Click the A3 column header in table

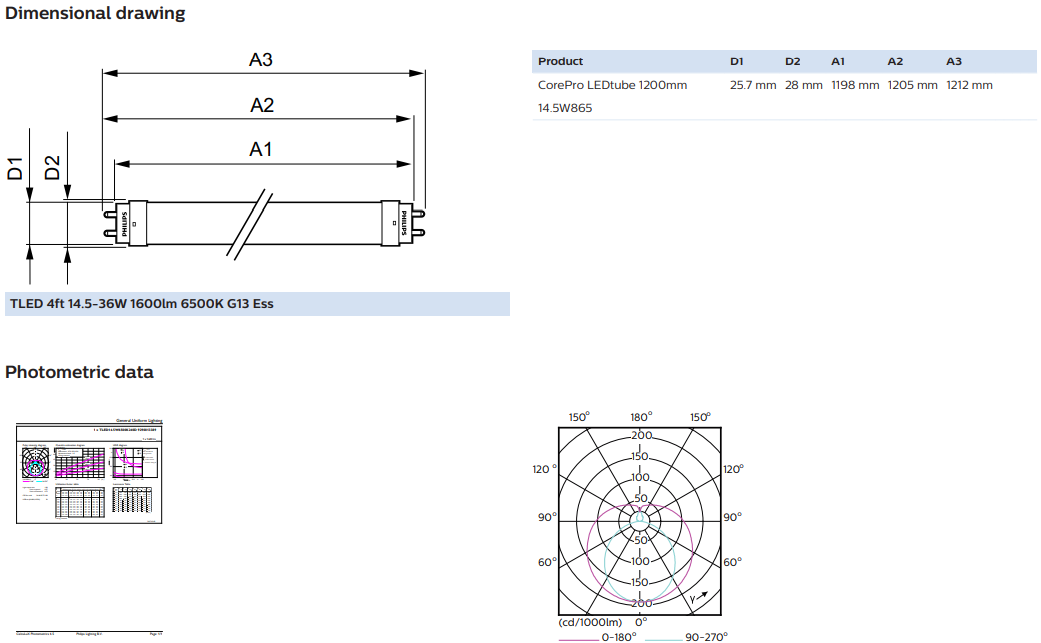point(953,61)
